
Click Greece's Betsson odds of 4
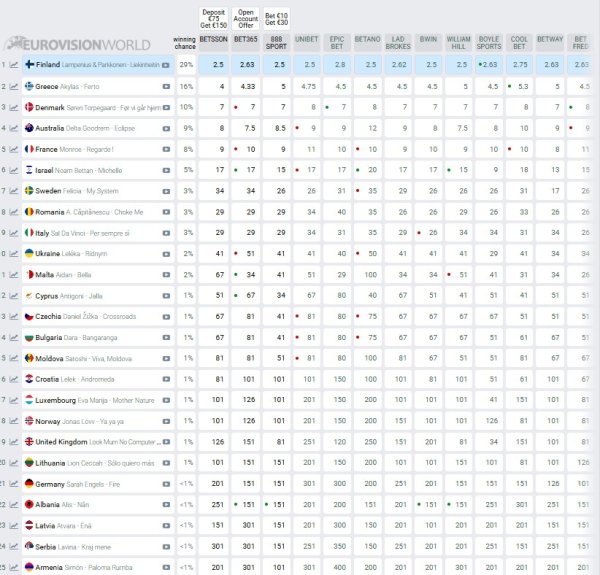[214, 86]
